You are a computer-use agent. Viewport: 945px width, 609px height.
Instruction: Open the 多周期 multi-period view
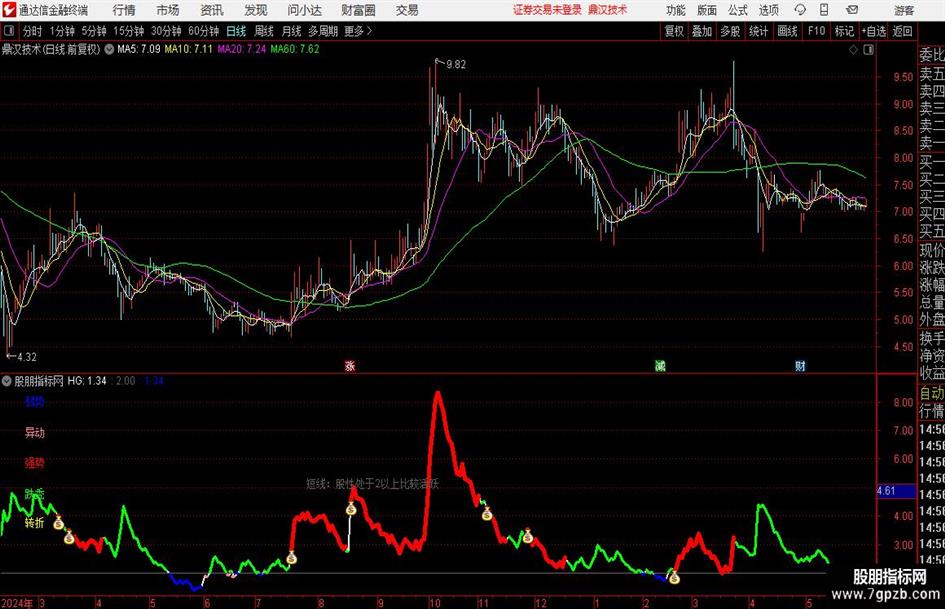click(x=323, y=31)
